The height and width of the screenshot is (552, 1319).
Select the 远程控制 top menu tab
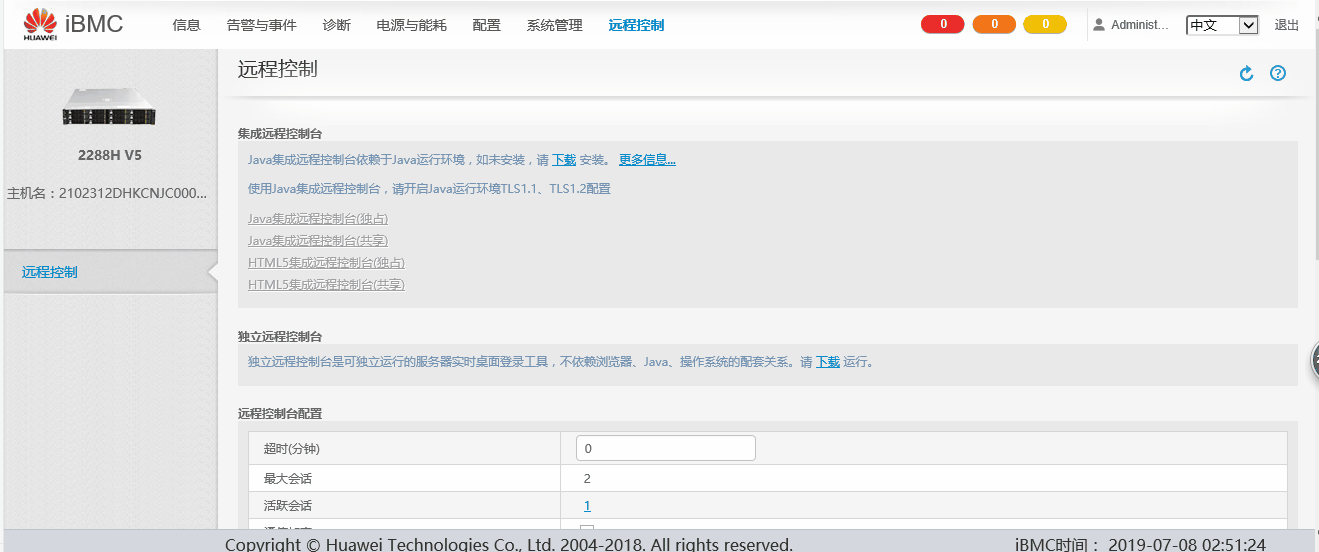(x=636, y=25)
